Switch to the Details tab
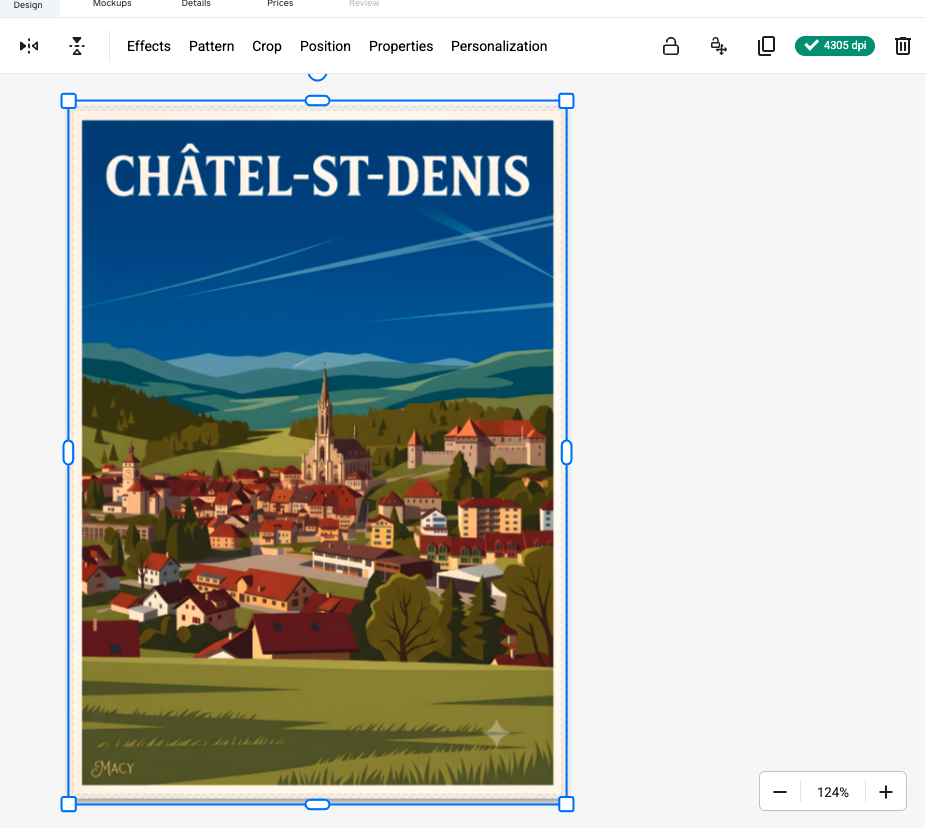 click(x=196, y=4)
